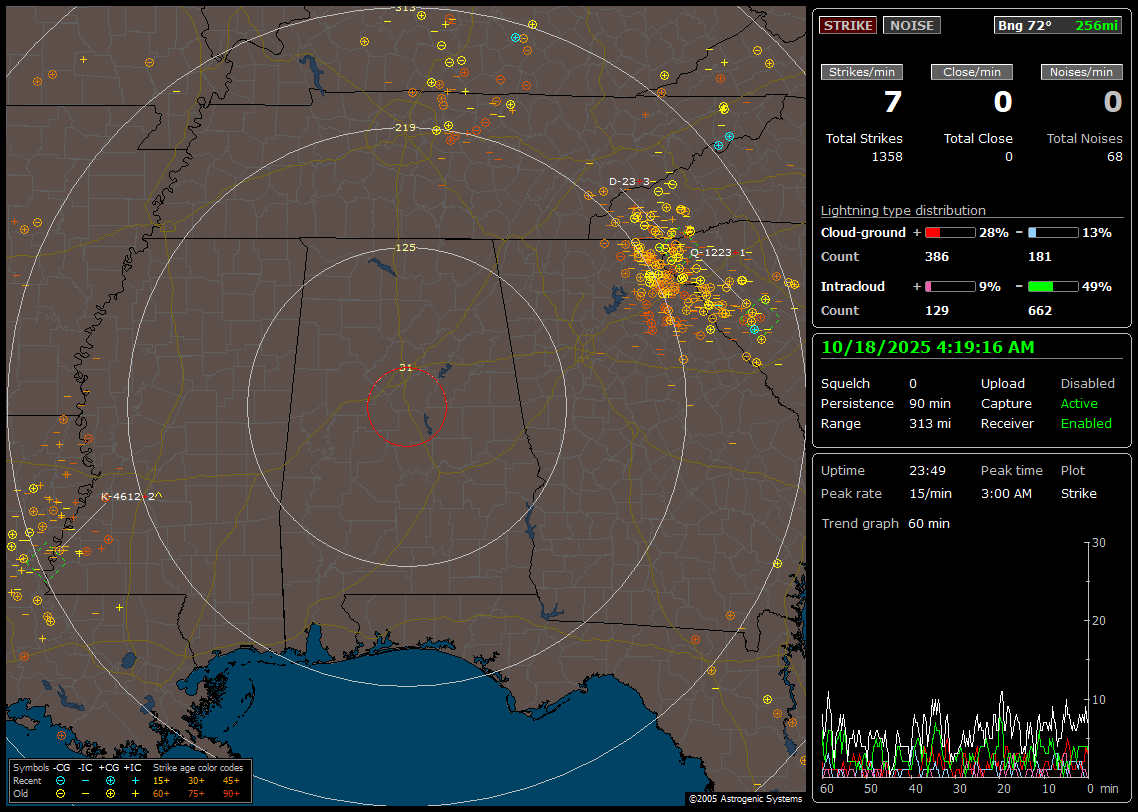
Task: Click the Noises/min button
Action: (x=1082, y=72)
